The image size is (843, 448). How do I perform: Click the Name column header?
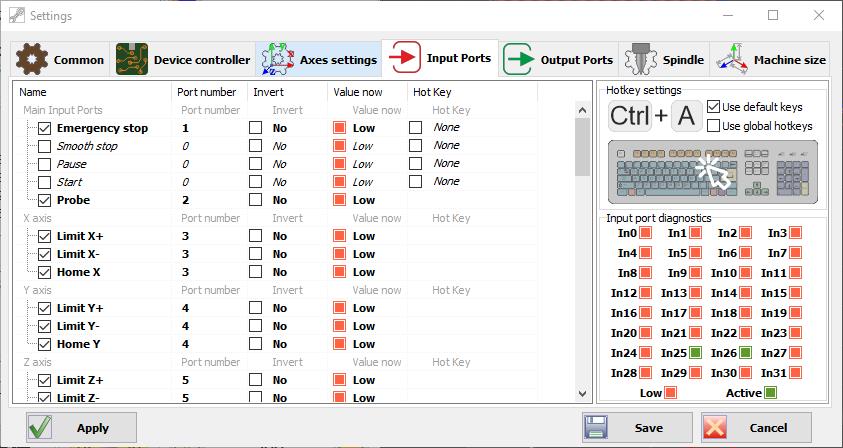(x=91, y=92)
